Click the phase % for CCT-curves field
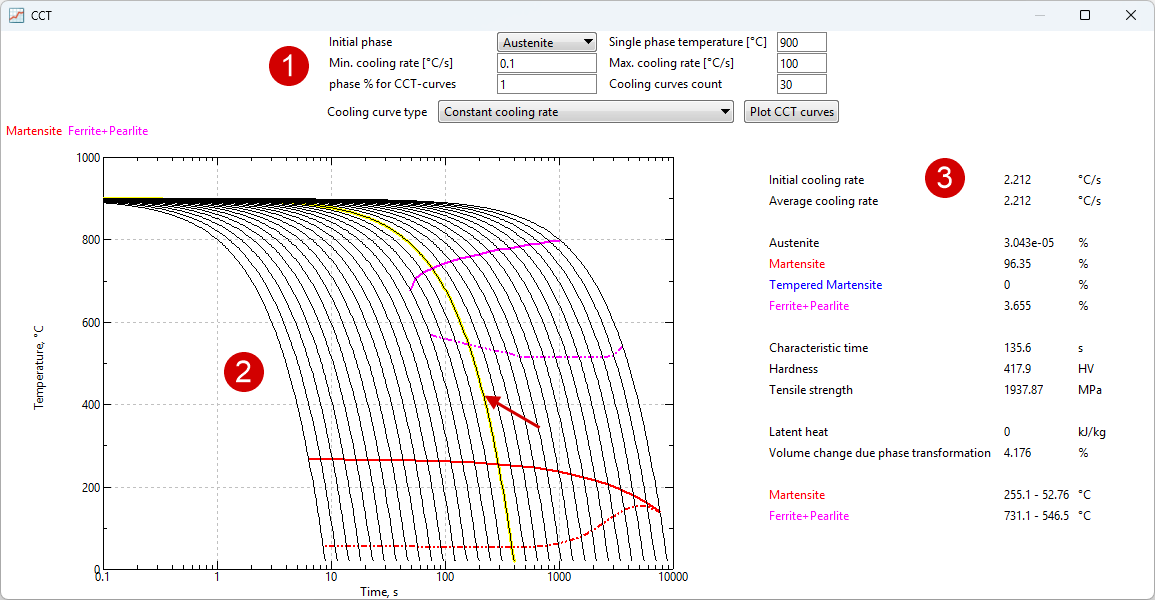 tap(547, 84)
